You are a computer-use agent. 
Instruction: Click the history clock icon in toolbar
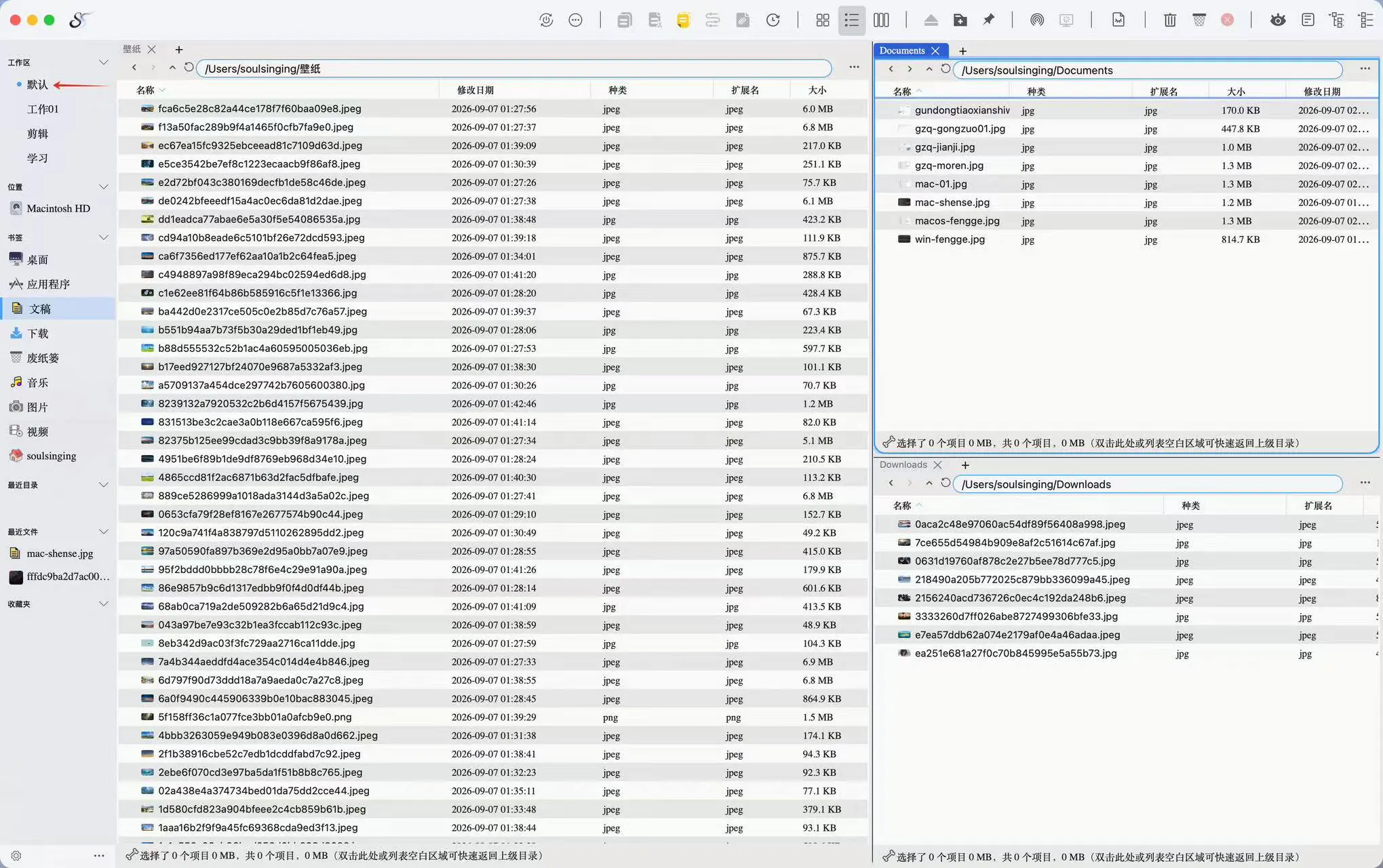coord(773,20)
